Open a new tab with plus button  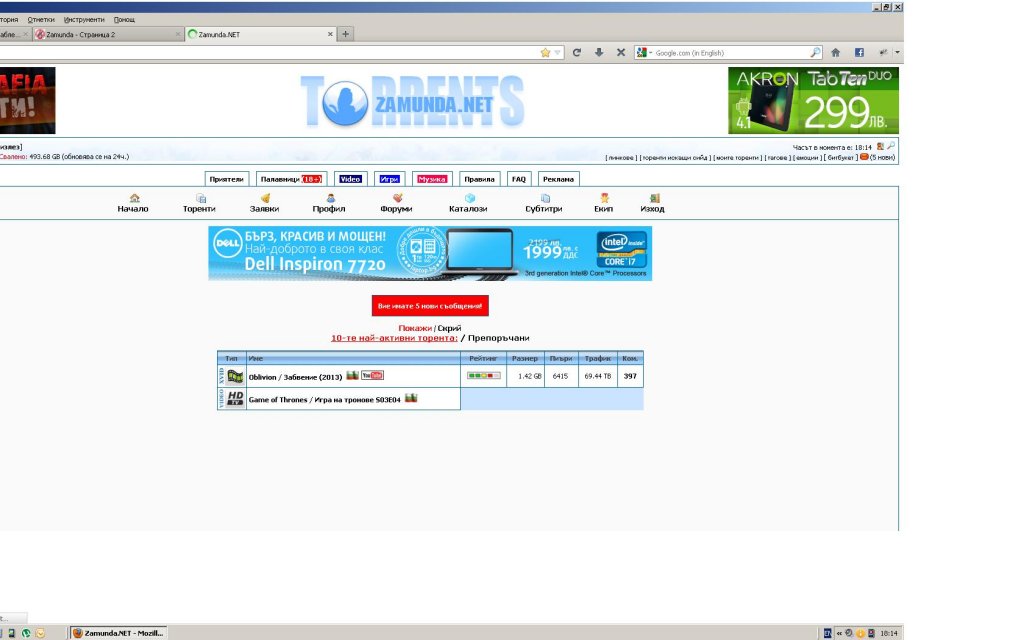point(345,34)
